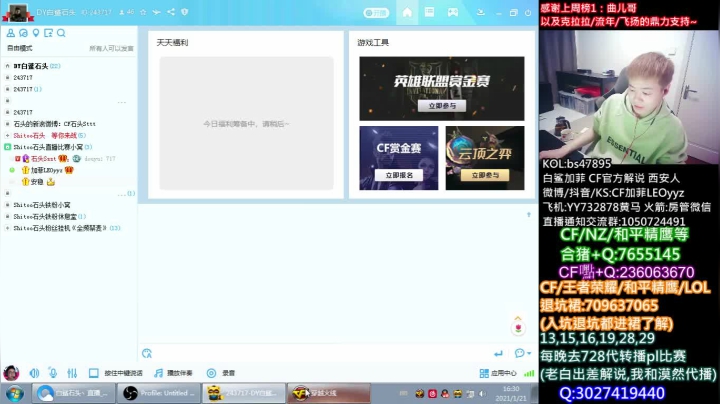Screen dimensions: 720x404
Task: Switch to the list panel tab icon
Action: coord(429,12)
